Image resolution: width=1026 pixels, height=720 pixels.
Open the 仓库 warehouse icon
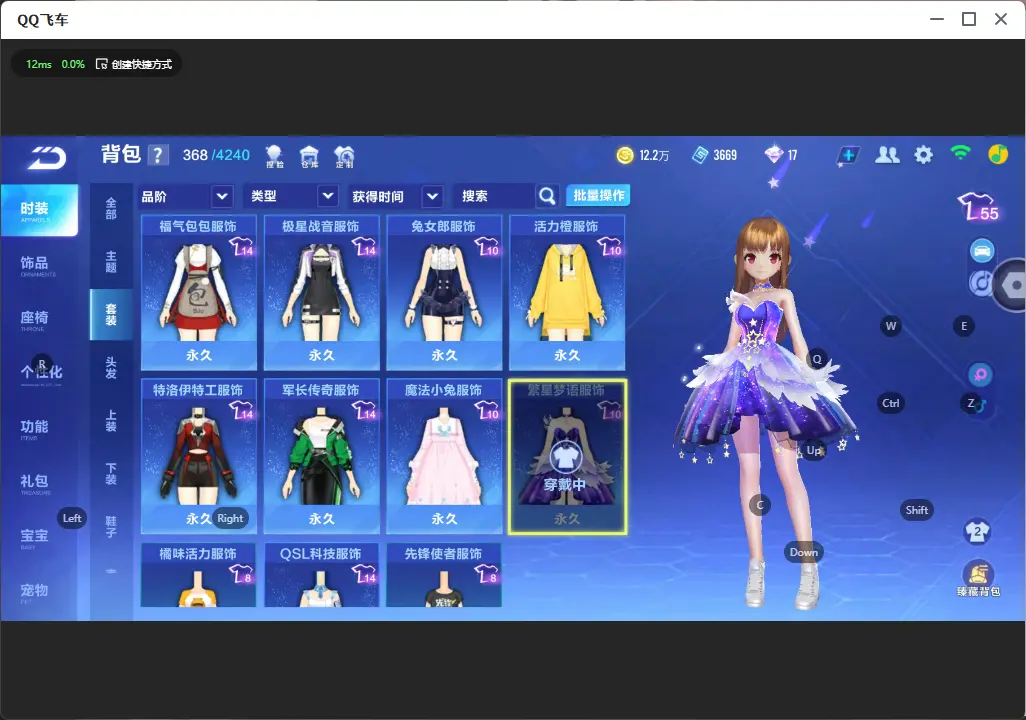coord(309,156)
